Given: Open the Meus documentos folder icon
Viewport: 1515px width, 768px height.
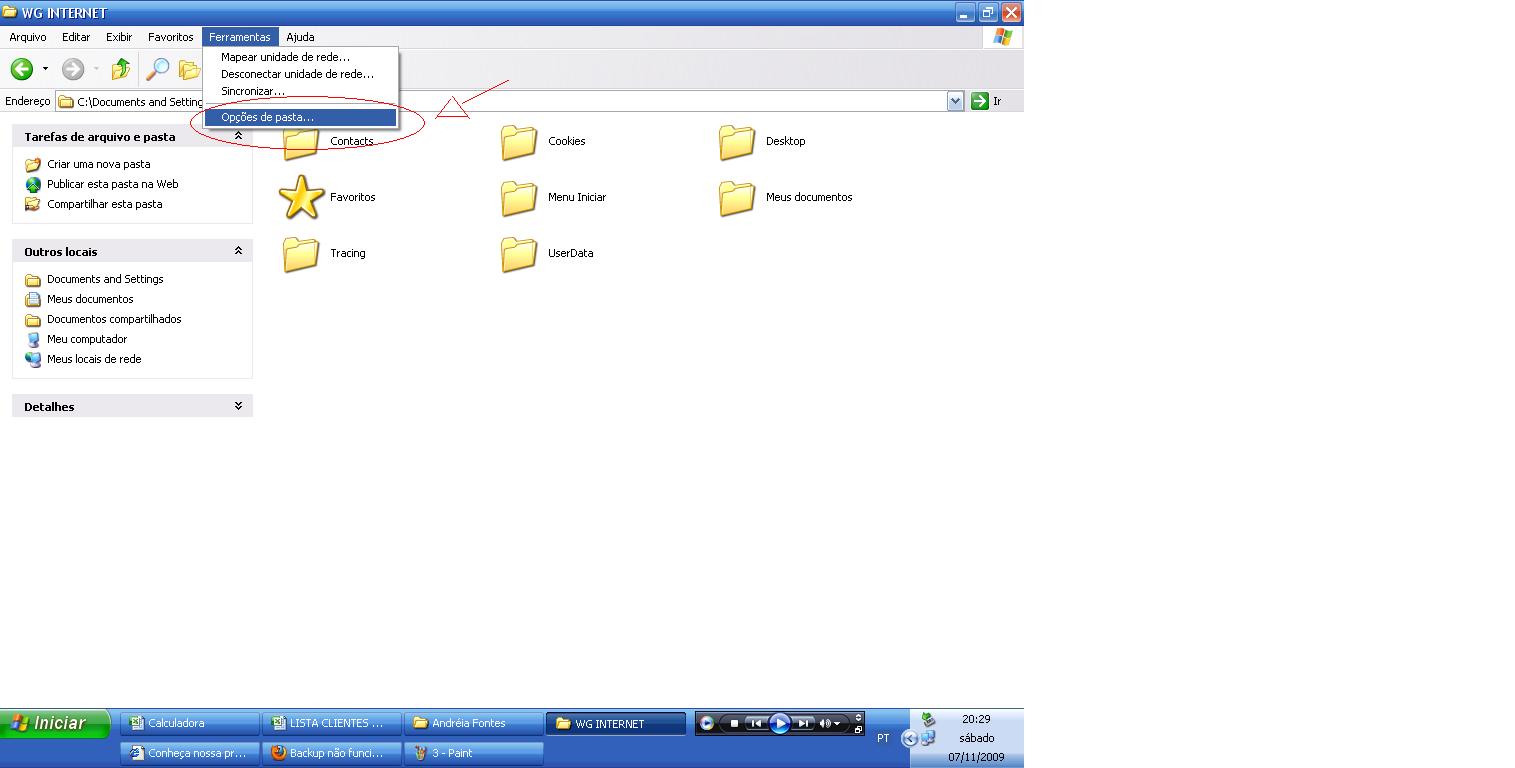Looking at the screenshot, I should (x=737, y=198).
